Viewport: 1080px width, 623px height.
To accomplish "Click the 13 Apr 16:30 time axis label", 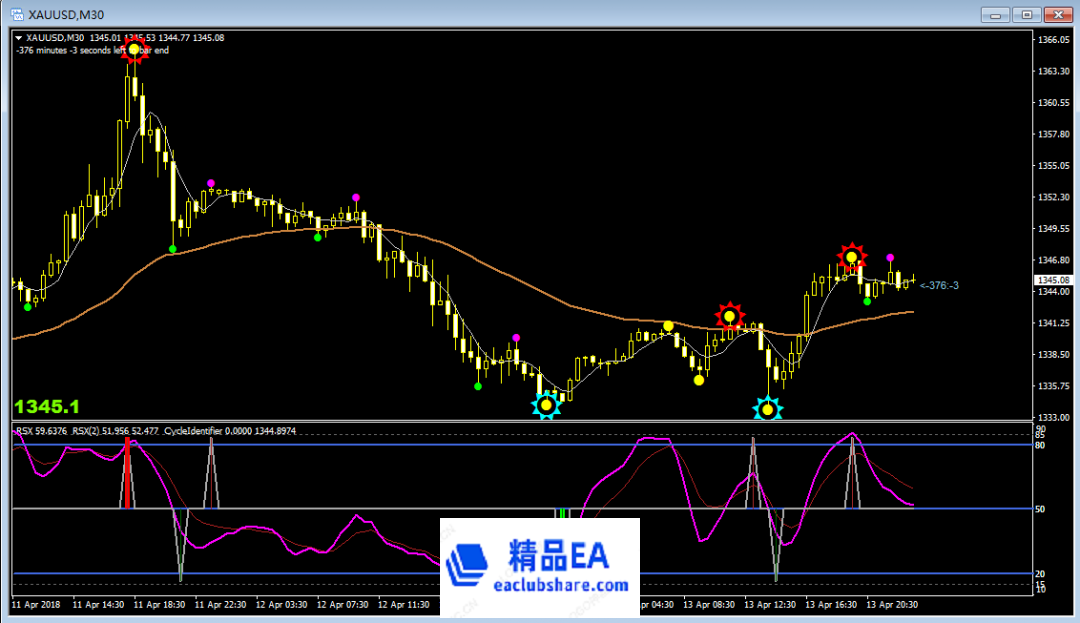I will (828, 605).
